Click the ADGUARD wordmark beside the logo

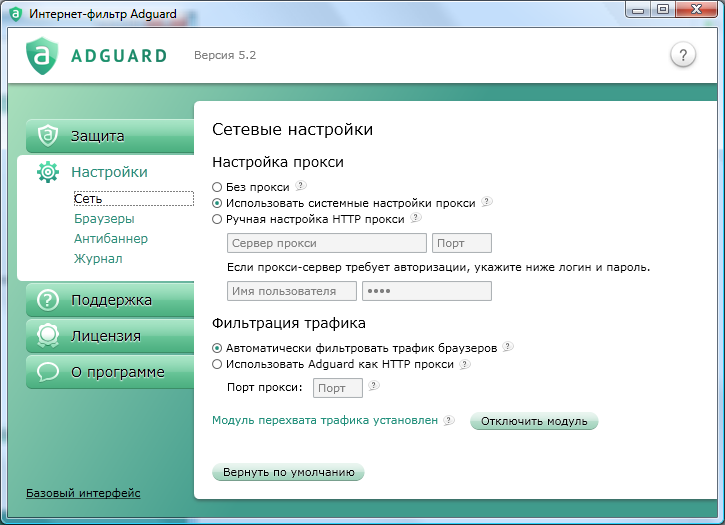pos(119,56)
